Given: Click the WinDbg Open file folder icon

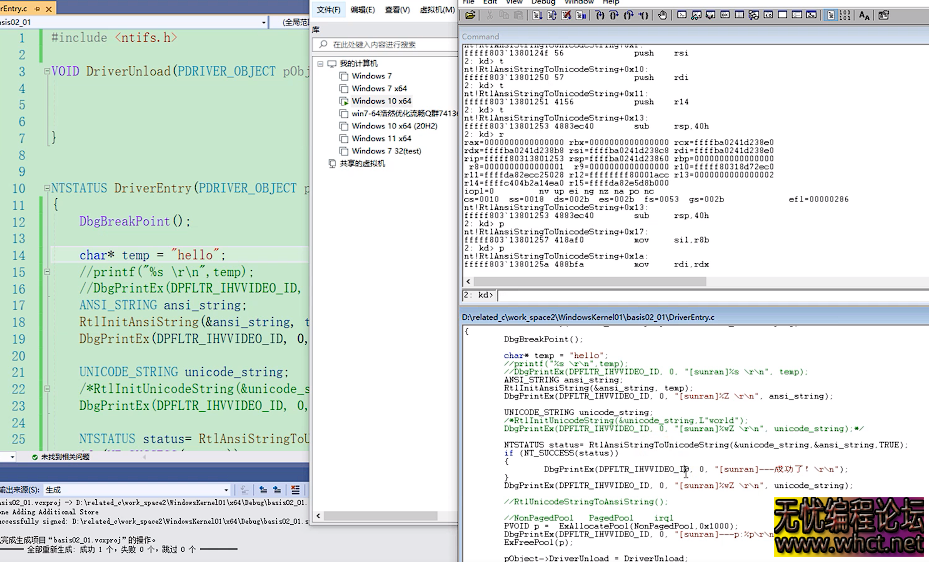Looking at the screenshot, I should [x=468, y=16].
